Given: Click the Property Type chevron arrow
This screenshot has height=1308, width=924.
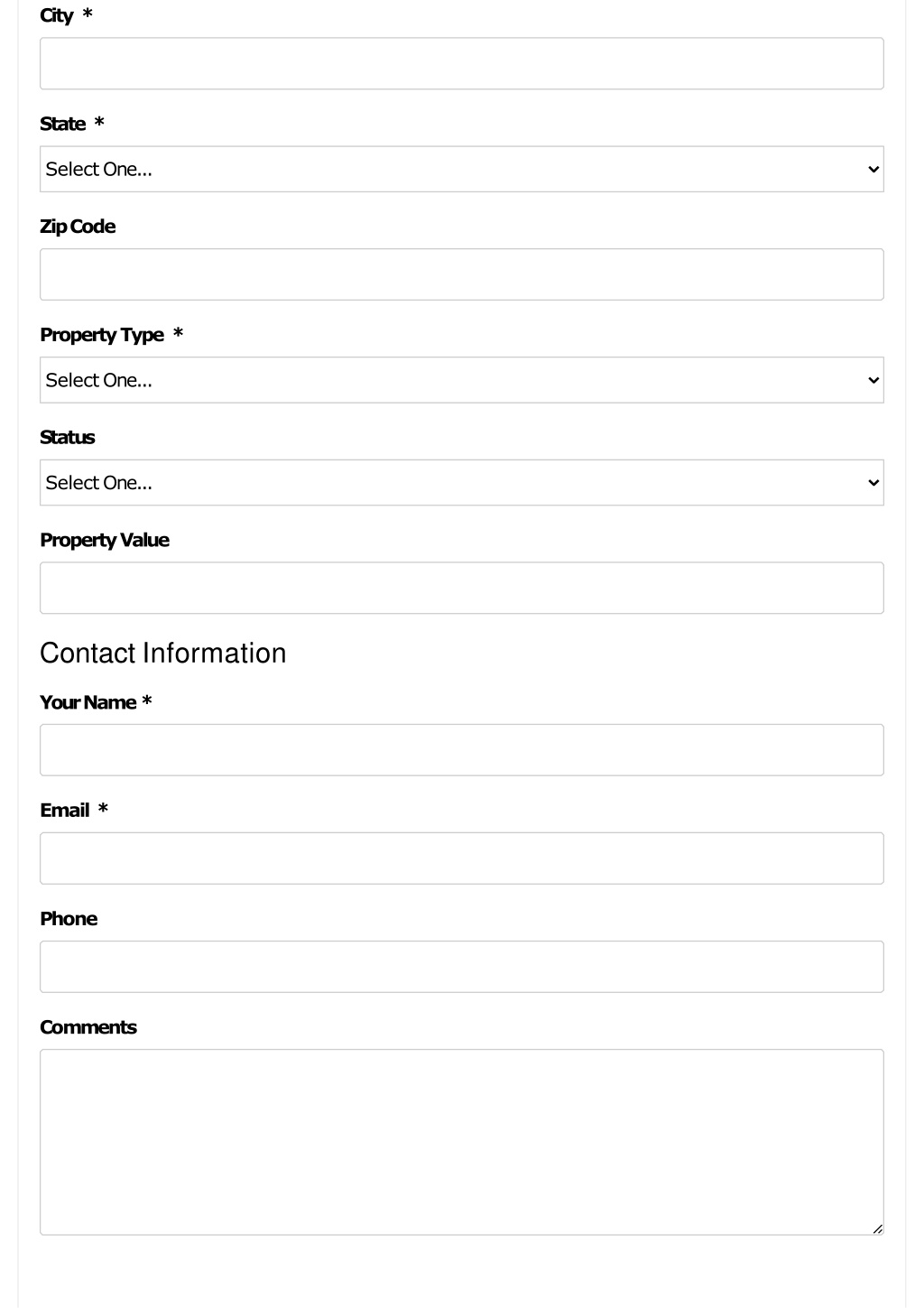Looking at the screenshot, I should pos(873,380).
